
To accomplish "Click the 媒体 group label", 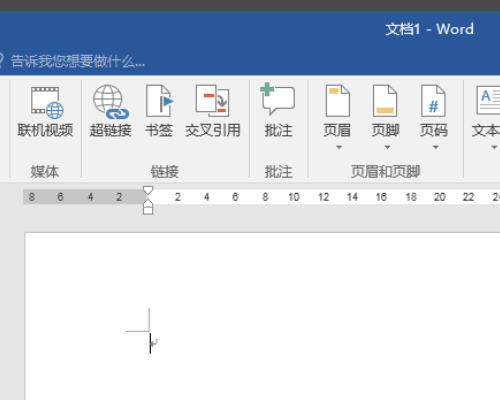I will point(45,172).
